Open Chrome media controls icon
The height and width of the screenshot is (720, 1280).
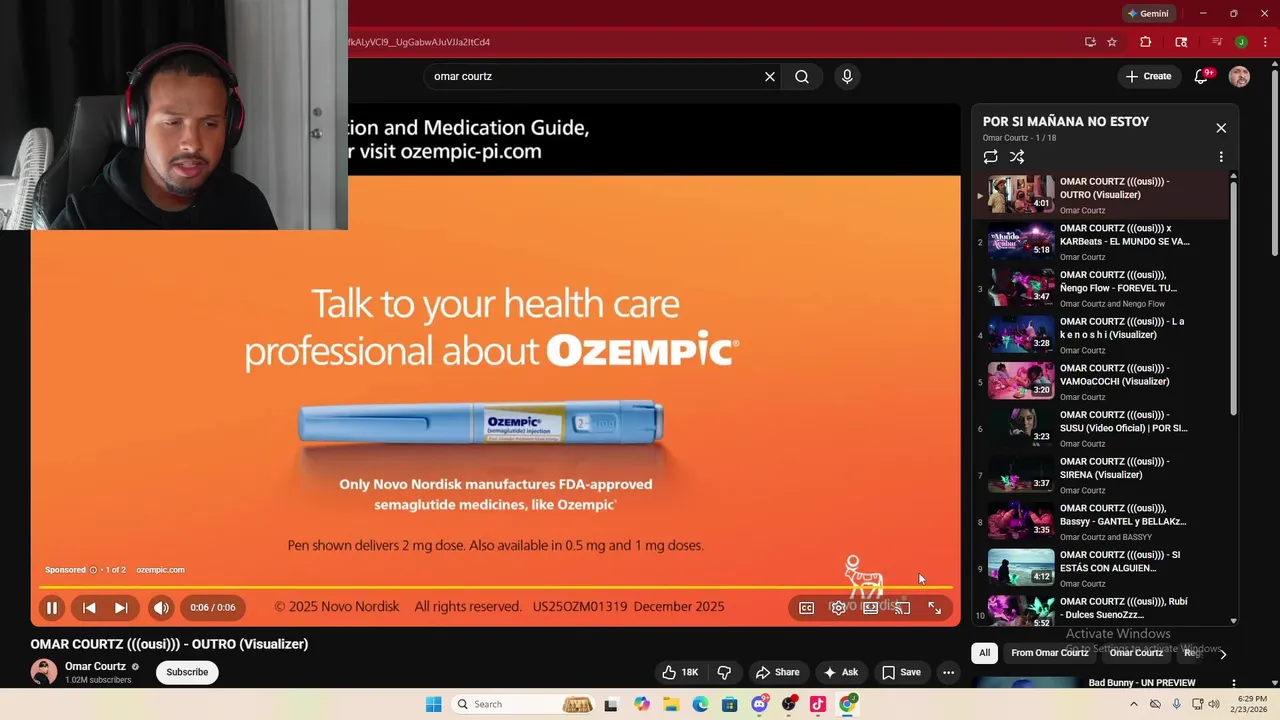point(1217,42)
